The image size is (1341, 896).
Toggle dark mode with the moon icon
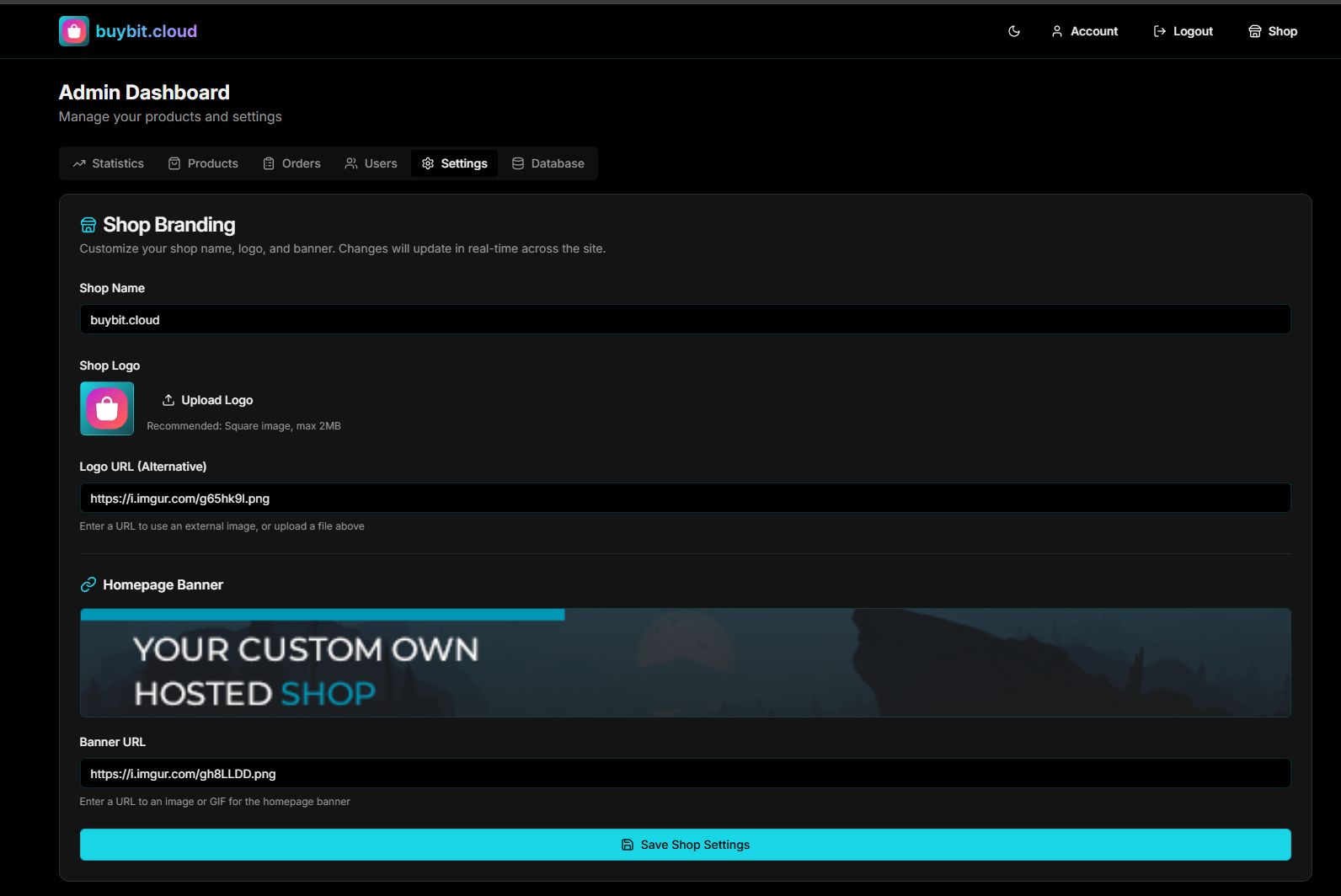1014,31
